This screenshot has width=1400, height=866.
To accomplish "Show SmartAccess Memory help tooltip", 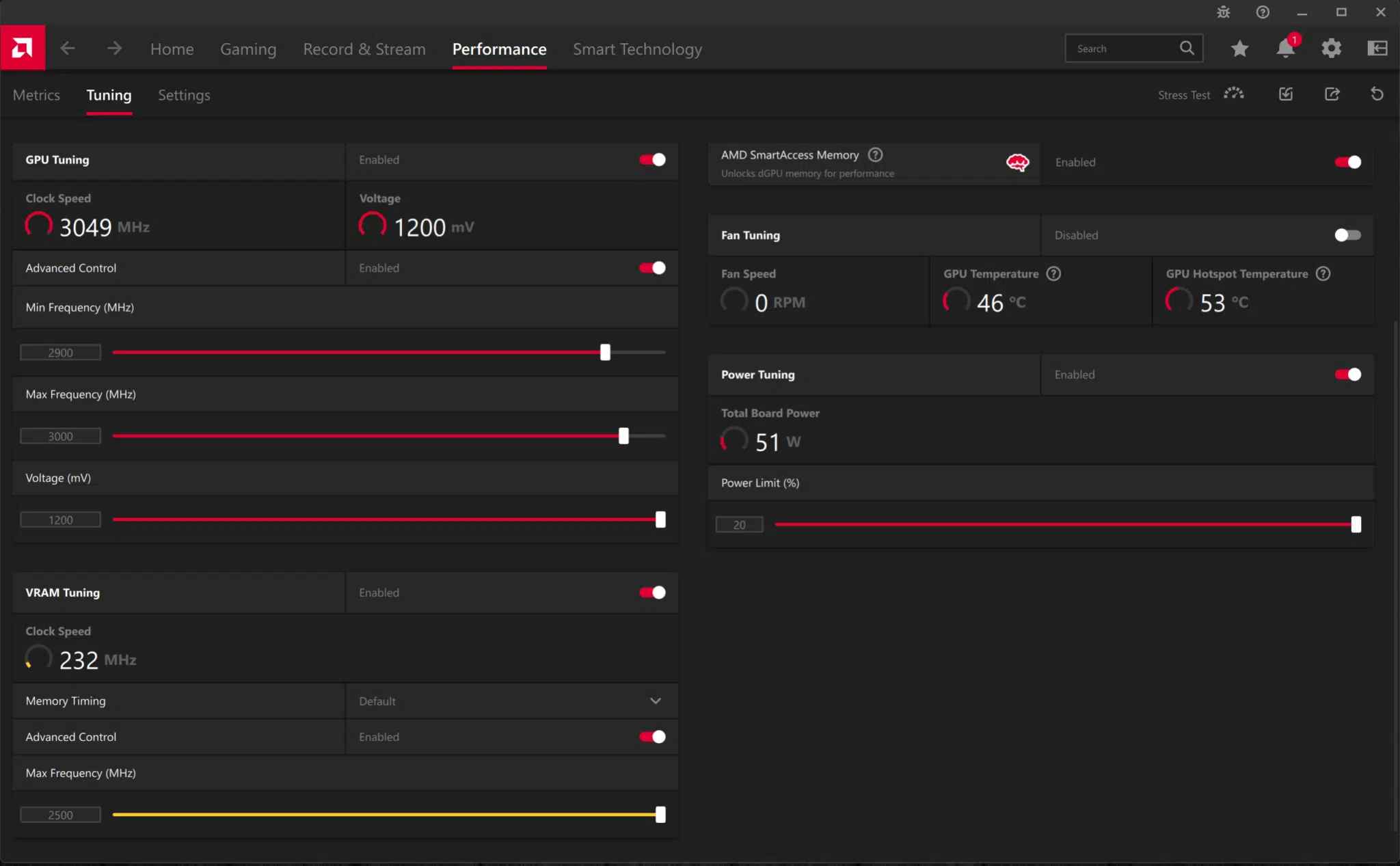I will [x=875, y=155].
